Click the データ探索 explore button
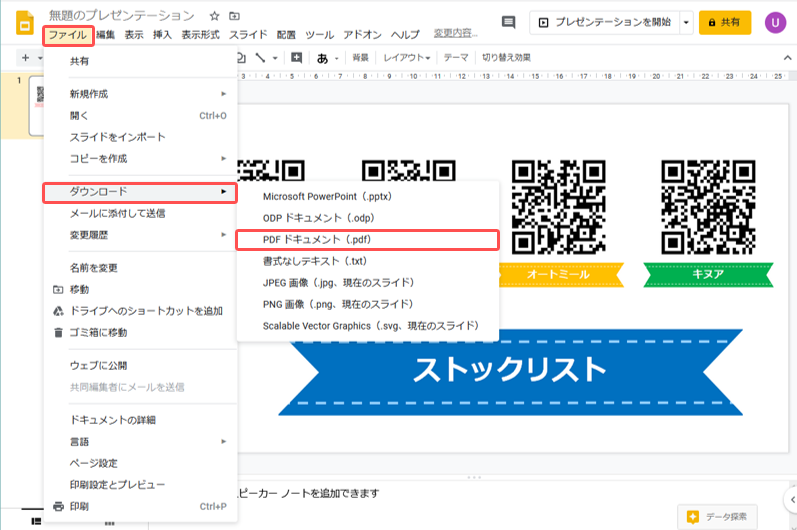 click(x=717, y=517)
